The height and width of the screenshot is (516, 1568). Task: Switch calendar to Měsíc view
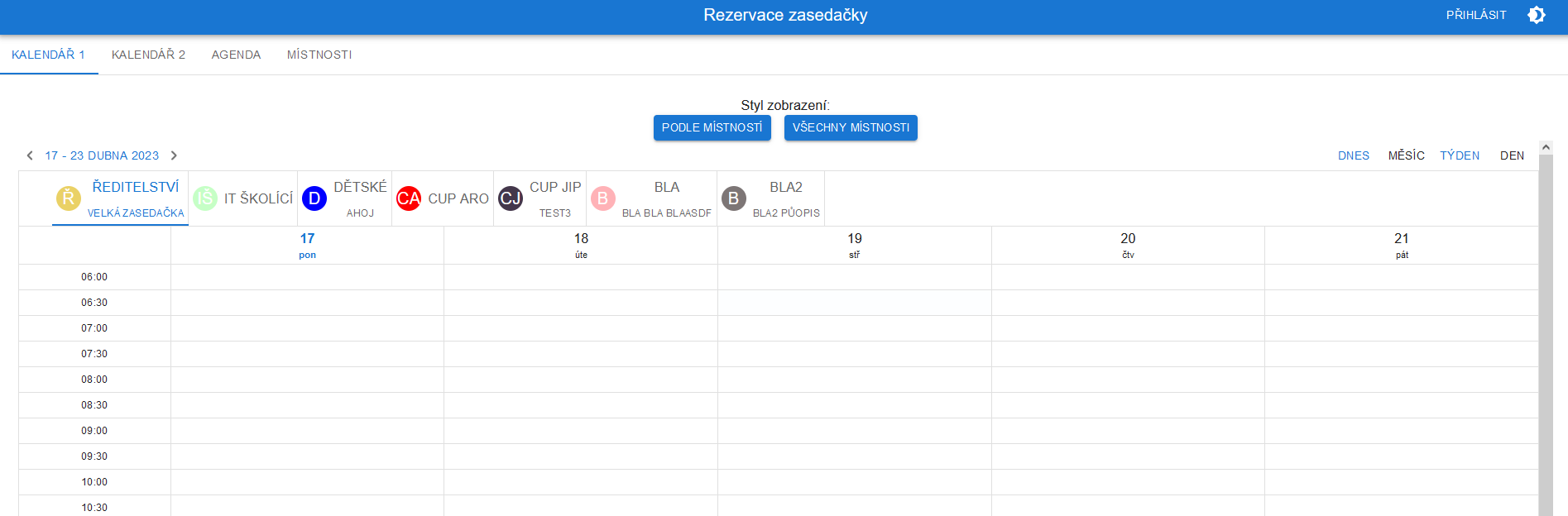click(x=1406, y=155)
